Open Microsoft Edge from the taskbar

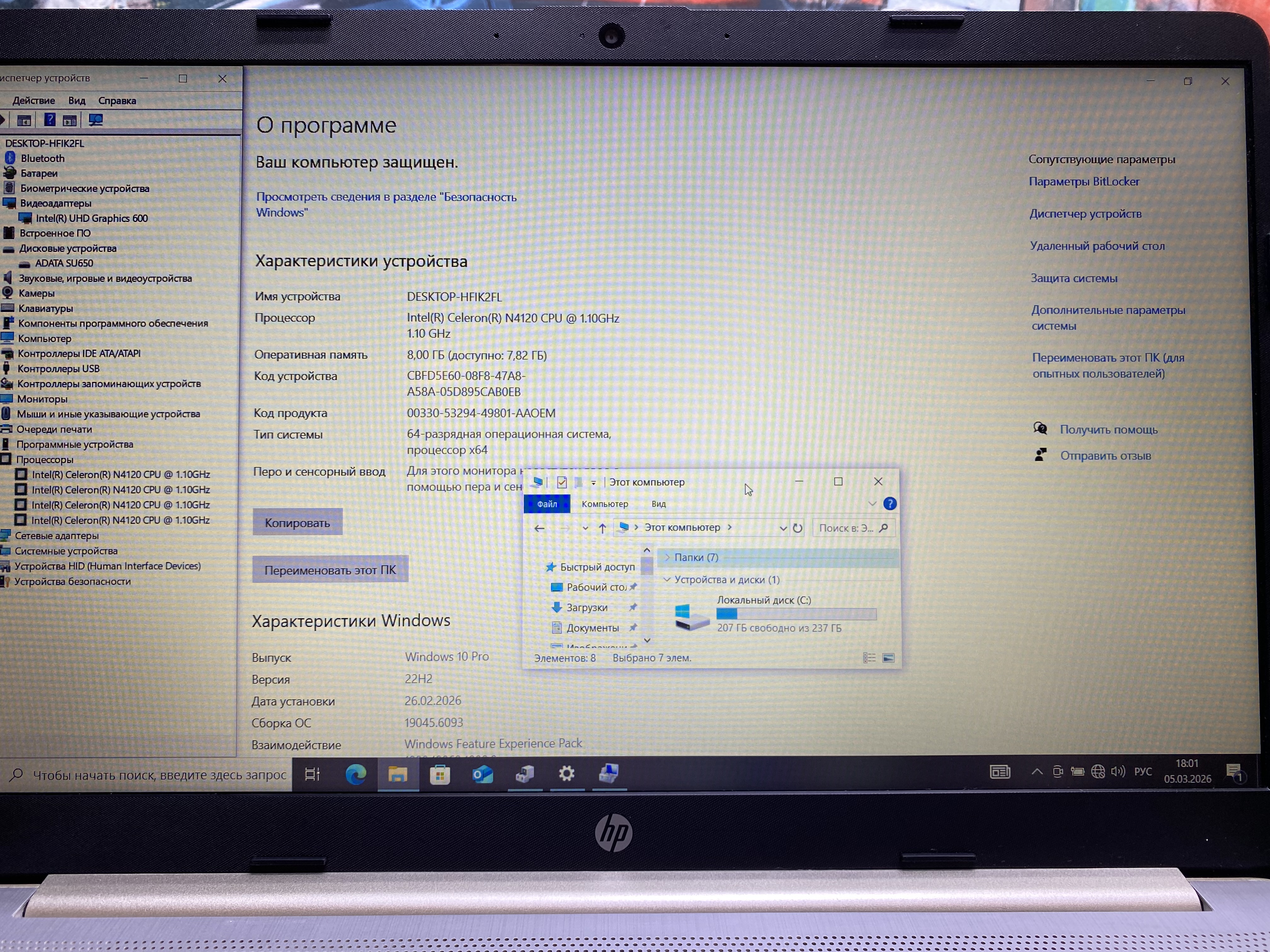click(355, 775)
